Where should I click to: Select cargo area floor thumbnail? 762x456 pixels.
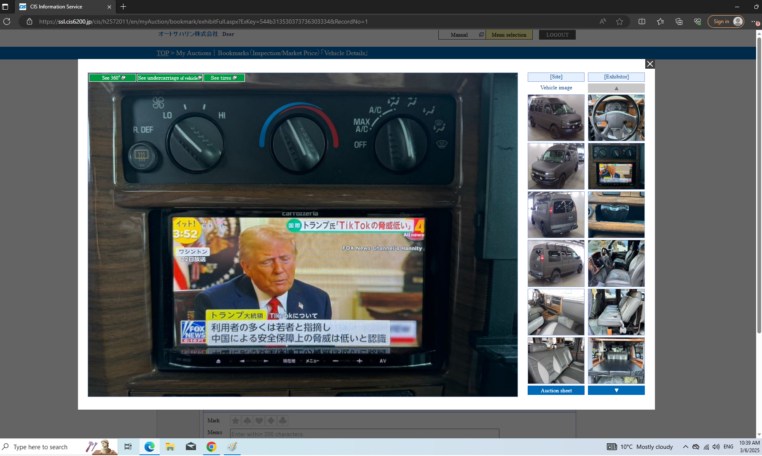[616, 360]
